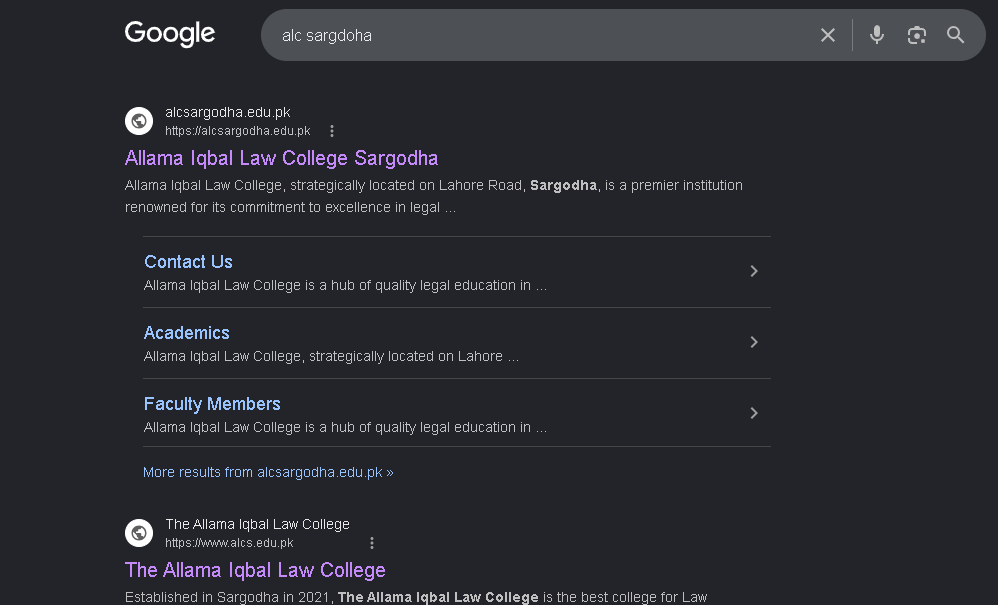Viewport: 998px width, 605px height.
Task: Open Allama Iqbal Law College Sargodha result
Action: [x=281, y=158]
